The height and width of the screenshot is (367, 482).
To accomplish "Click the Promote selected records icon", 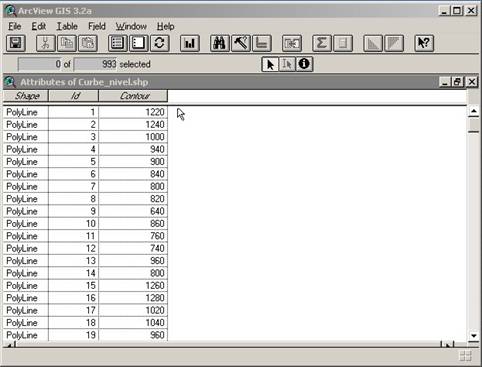I will [262, 43].
